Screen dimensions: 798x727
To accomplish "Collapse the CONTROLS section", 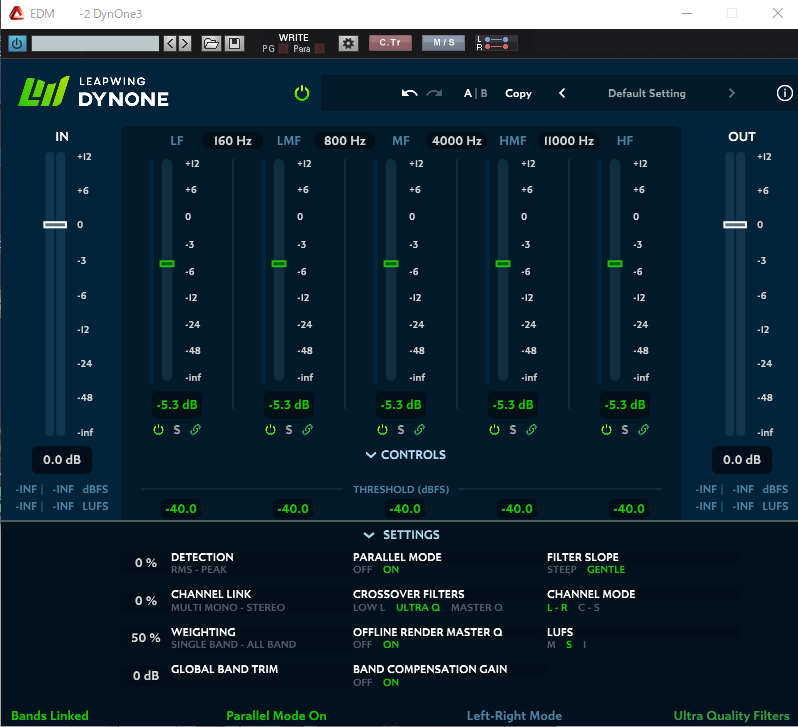I will (406, 455).
